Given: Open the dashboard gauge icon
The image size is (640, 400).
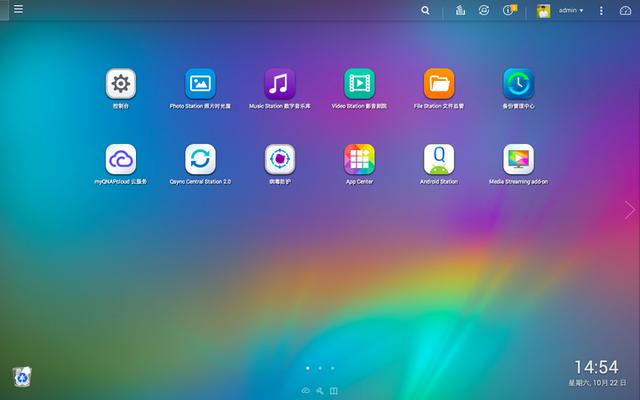Looking at the screenshot, I should click(626, 10).
